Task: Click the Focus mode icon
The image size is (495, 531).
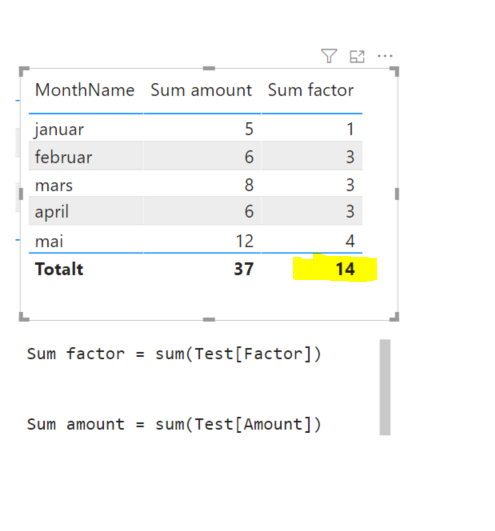Action: (357, 57)
